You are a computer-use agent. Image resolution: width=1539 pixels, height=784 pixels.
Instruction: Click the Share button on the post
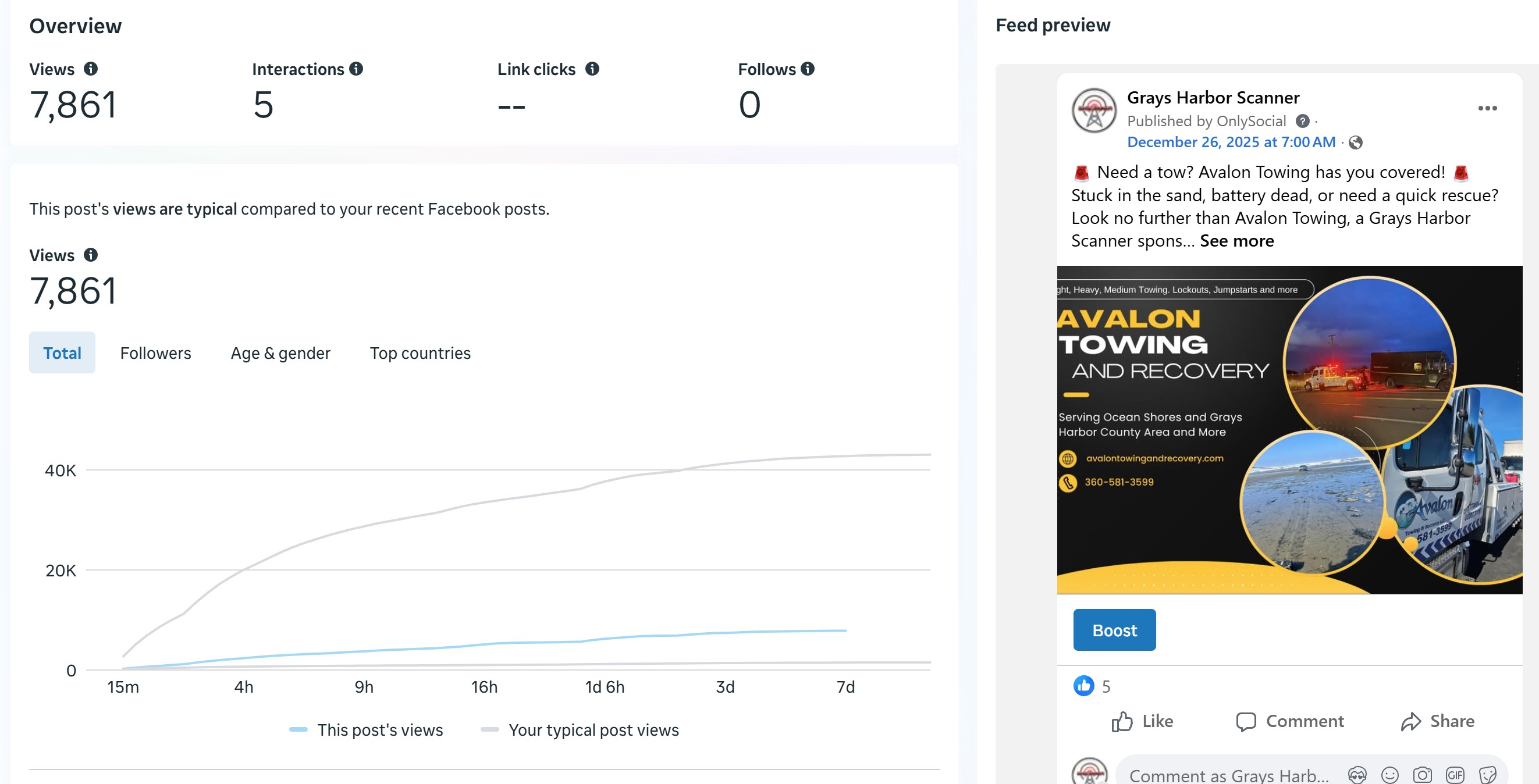tap(1437, 721)
